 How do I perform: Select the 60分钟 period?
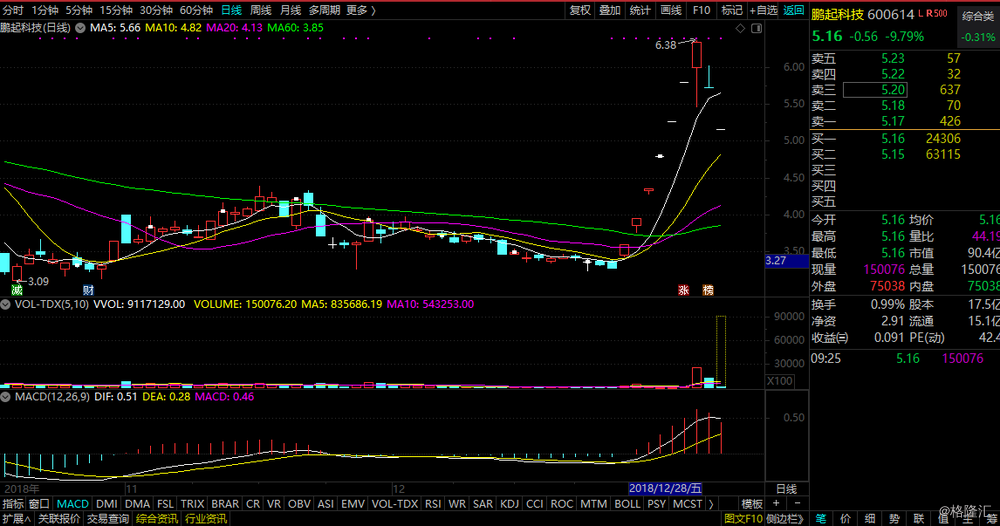point(196,10)
